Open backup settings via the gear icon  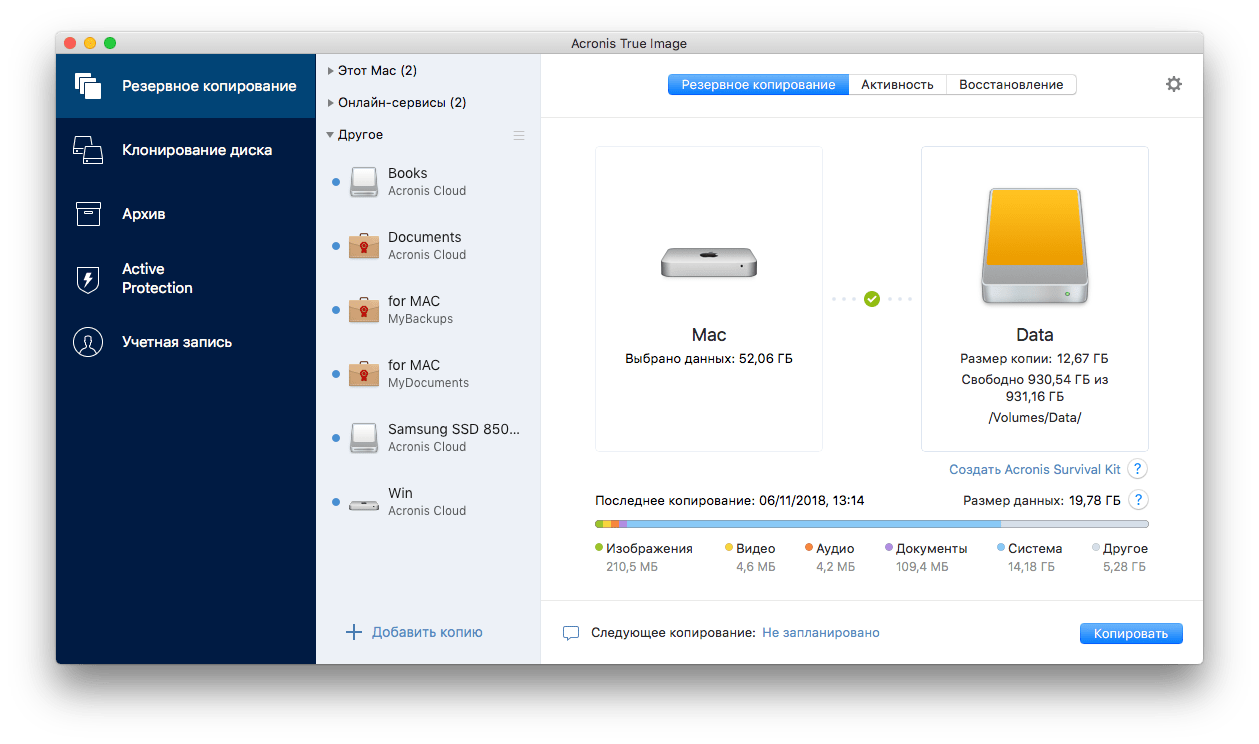(x=1173, y=84)
